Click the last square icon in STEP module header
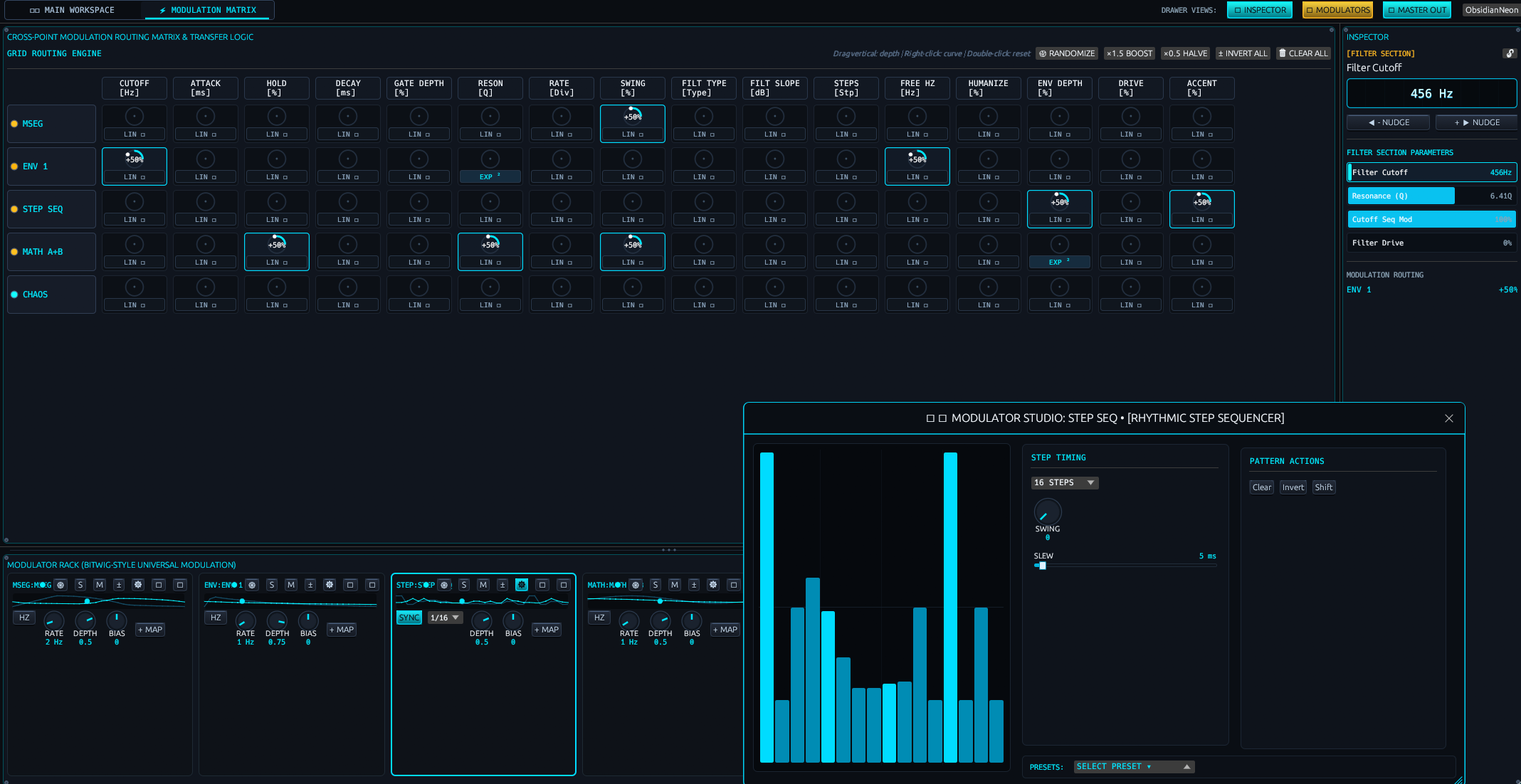 click(x=564, y=585)
